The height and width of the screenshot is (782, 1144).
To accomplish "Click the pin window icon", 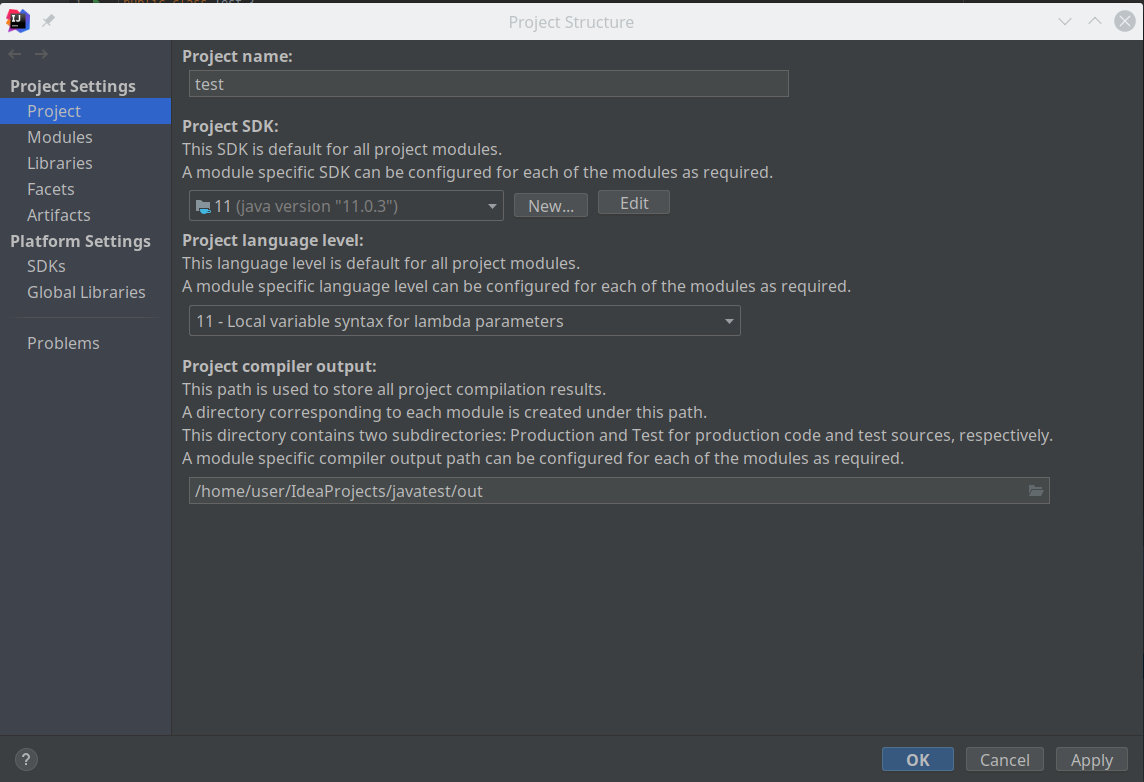I will [48, 21].
